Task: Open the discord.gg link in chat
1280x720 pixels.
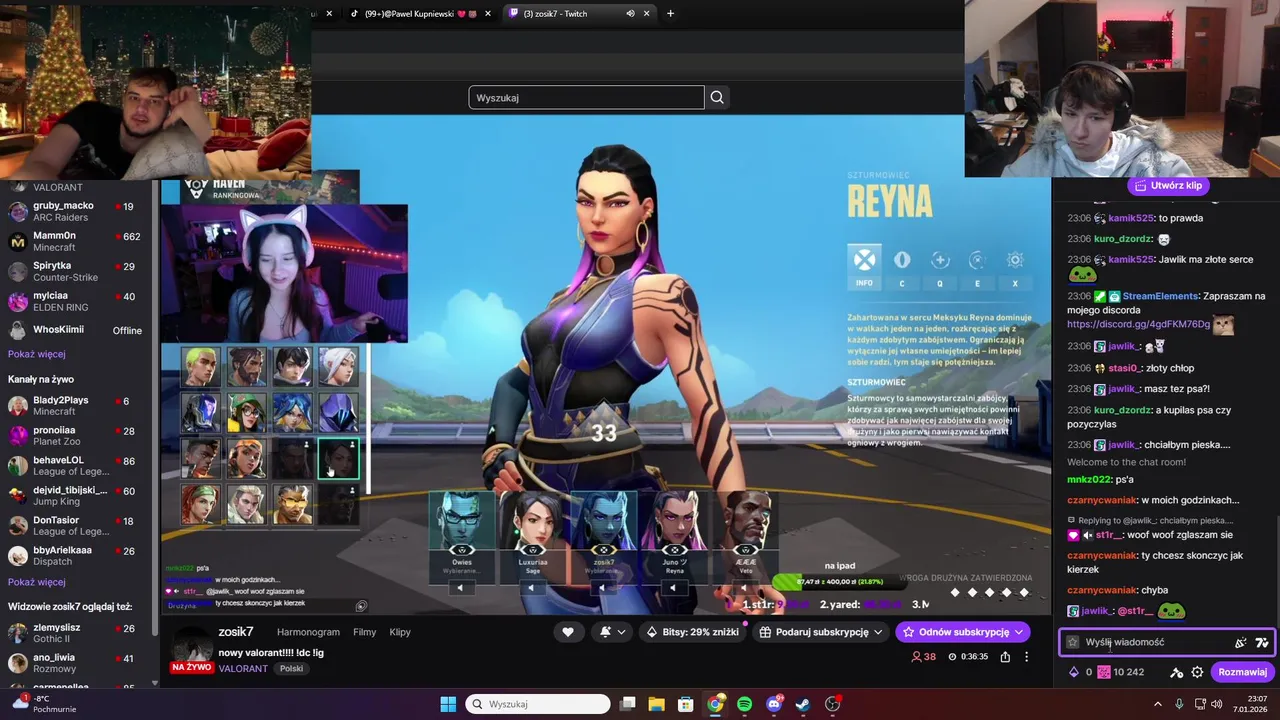Action: pyautogui.click(x=1139, y=324)
